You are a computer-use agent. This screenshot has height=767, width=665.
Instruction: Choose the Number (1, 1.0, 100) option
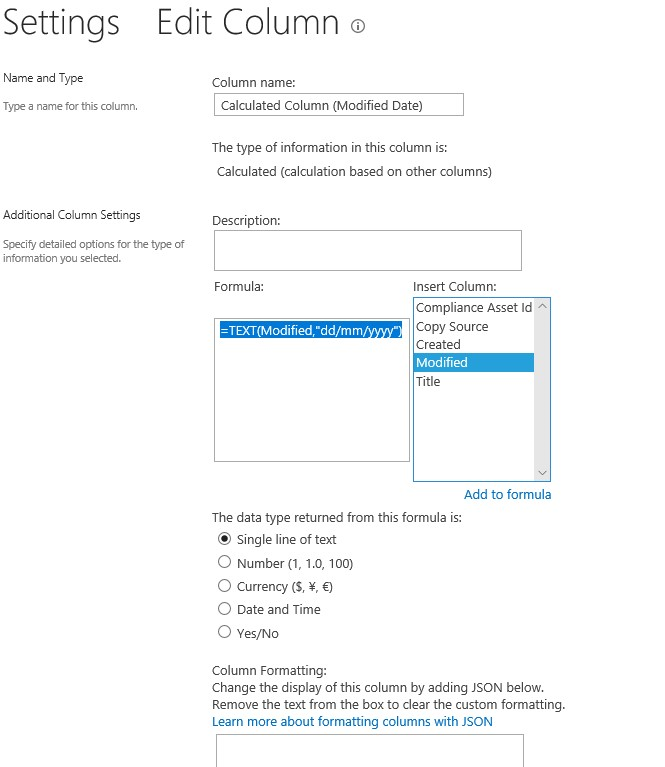coord(225,562)
